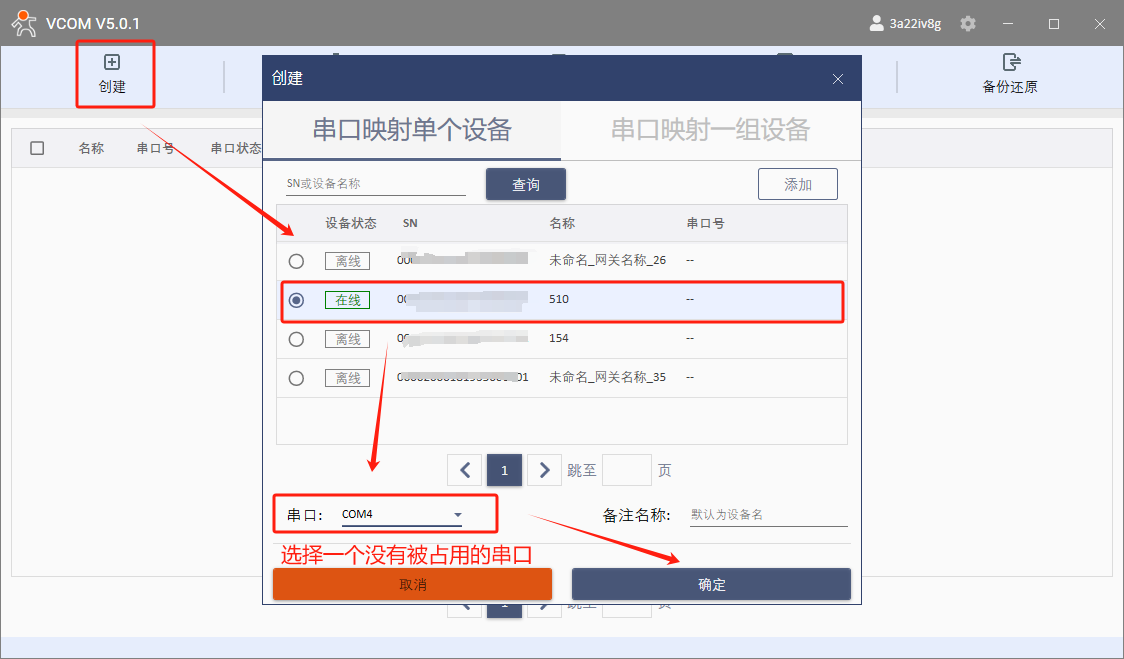This screenshot has height=659, width=1124.
Task: Switch to 串口映射单个设备 tab
Action: (412, 129)
